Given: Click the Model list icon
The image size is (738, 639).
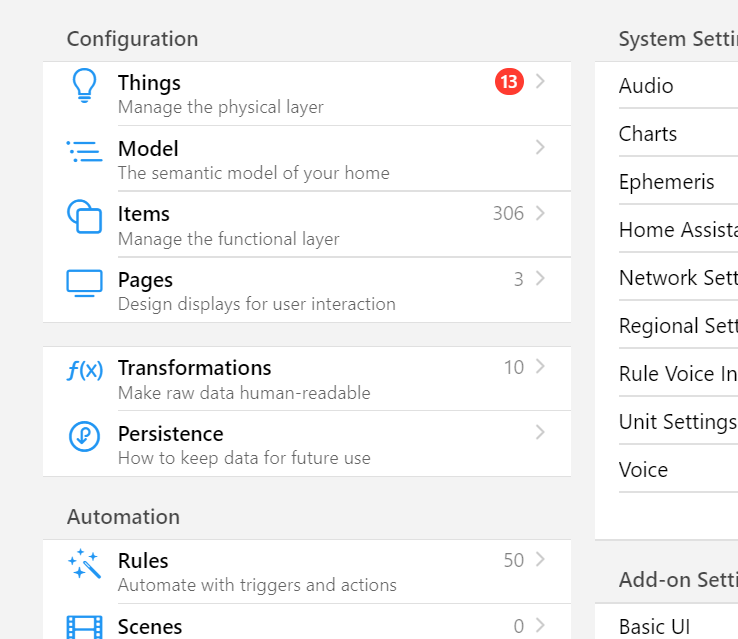Looking at the screenshot, I should point(84,151).
